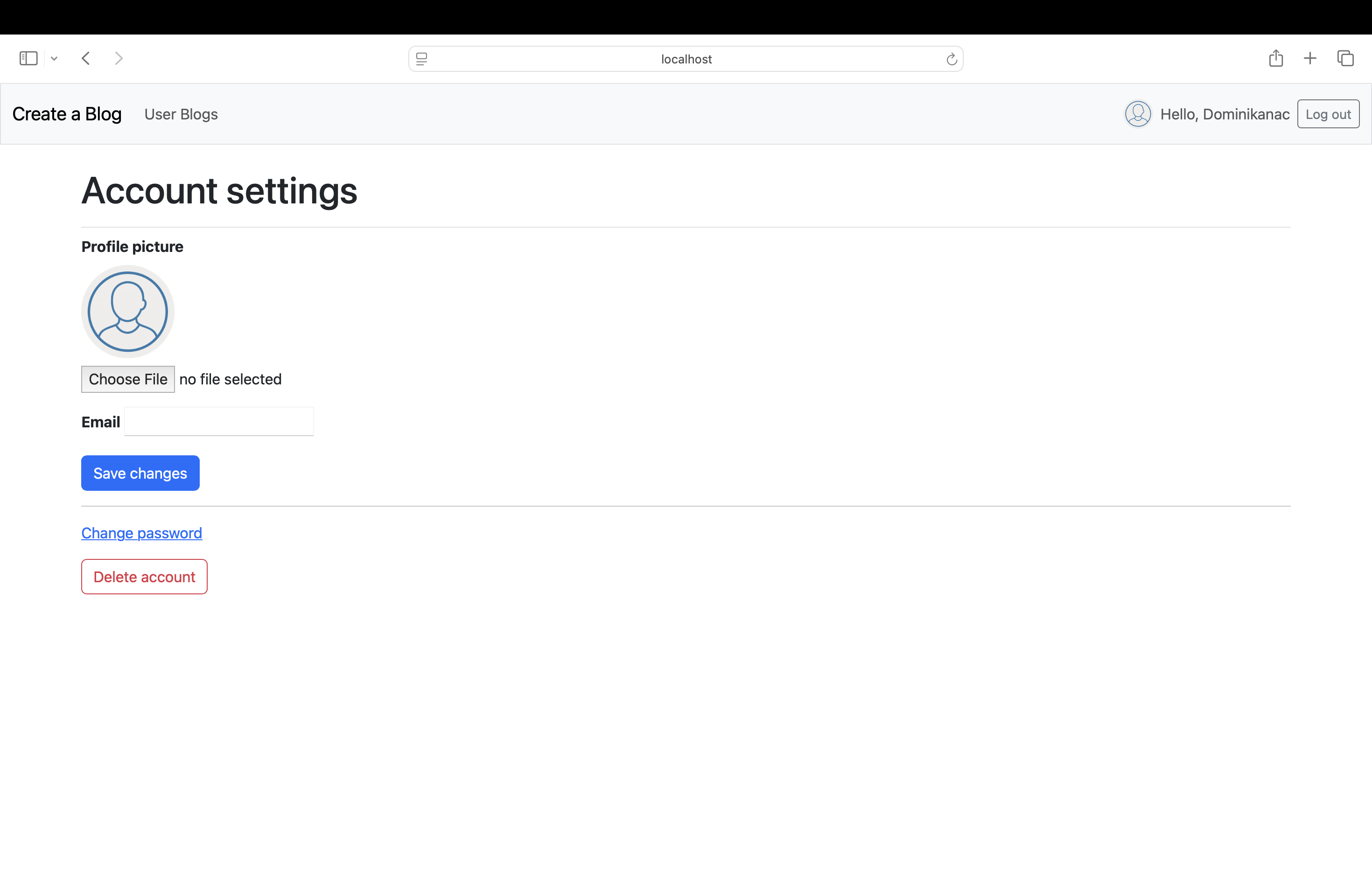Open a new browser tab
Viewport: 1372px width, 892px height.
(x=1310, y=58)
